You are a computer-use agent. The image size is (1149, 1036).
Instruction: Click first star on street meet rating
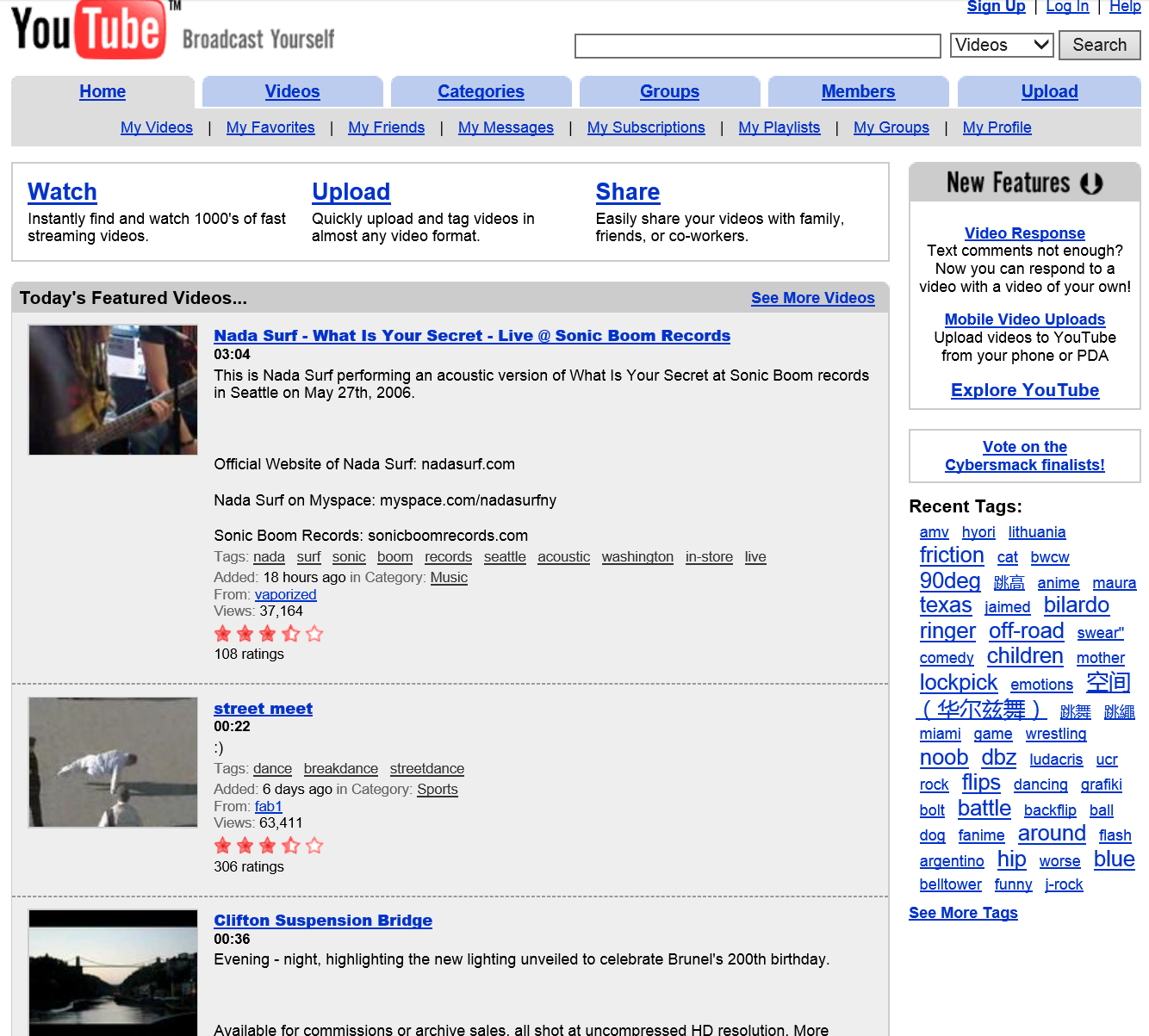tap(223, 846)
